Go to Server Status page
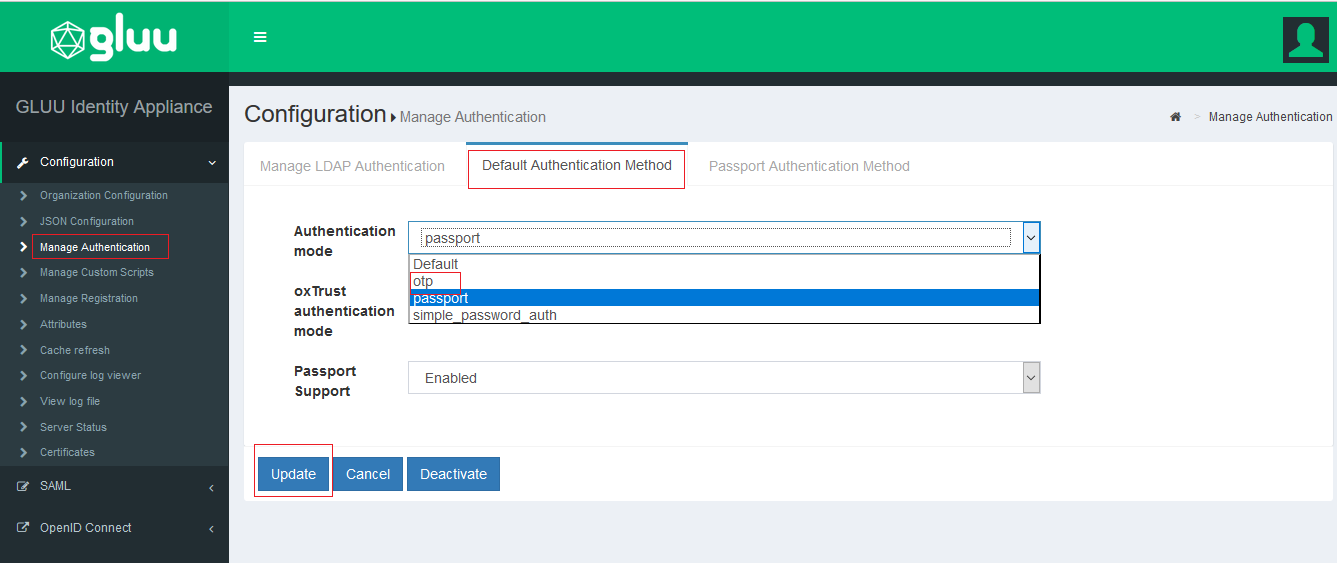The image size is (1337, 563). [73, 427]
